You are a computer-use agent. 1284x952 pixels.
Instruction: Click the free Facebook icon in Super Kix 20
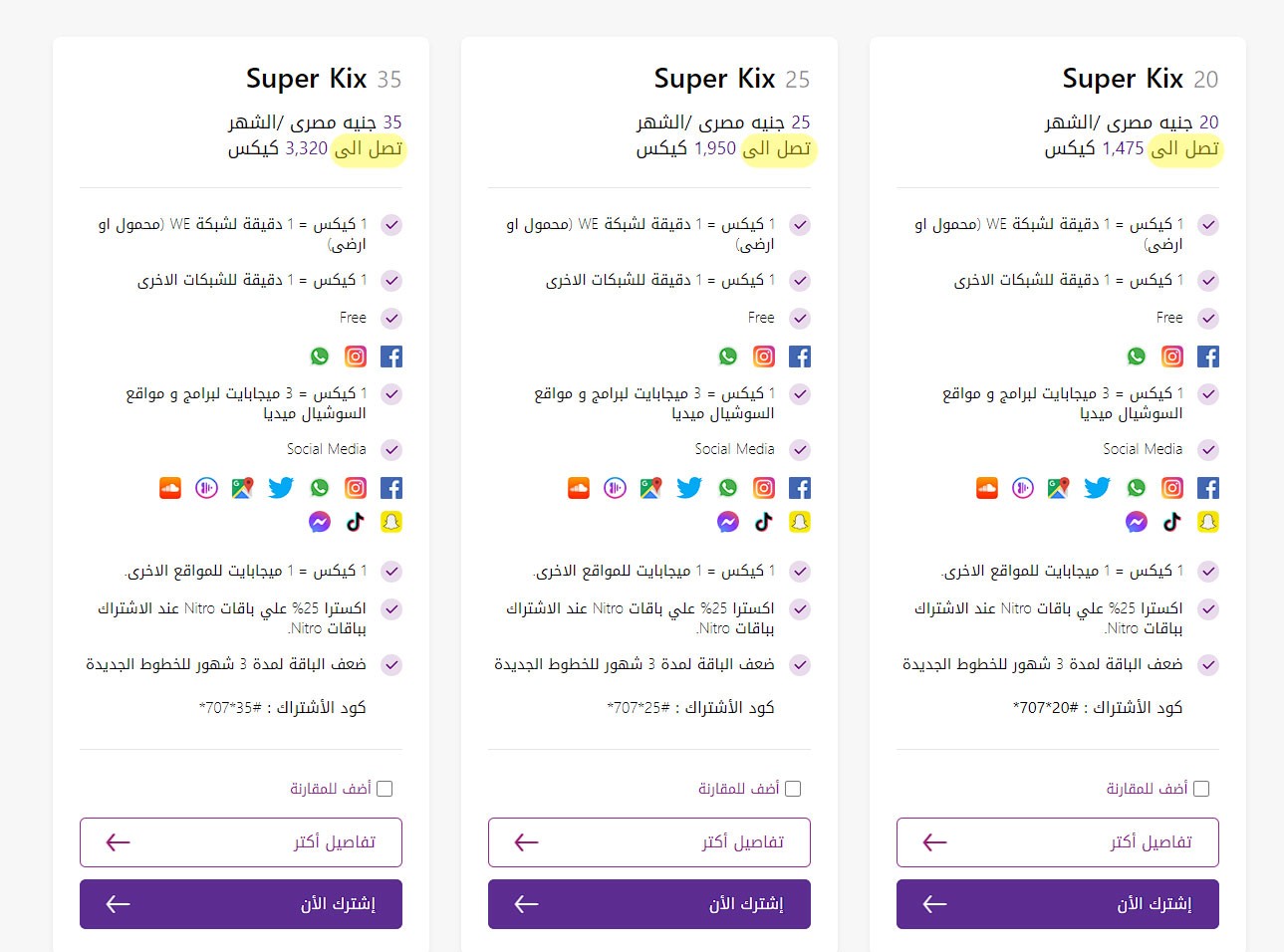click(1208, 357)
